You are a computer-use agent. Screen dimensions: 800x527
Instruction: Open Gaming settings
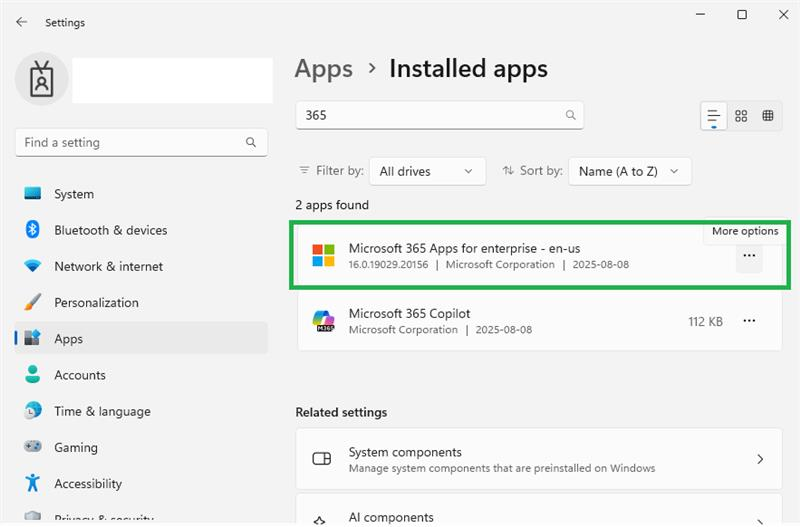pos(141,447)
